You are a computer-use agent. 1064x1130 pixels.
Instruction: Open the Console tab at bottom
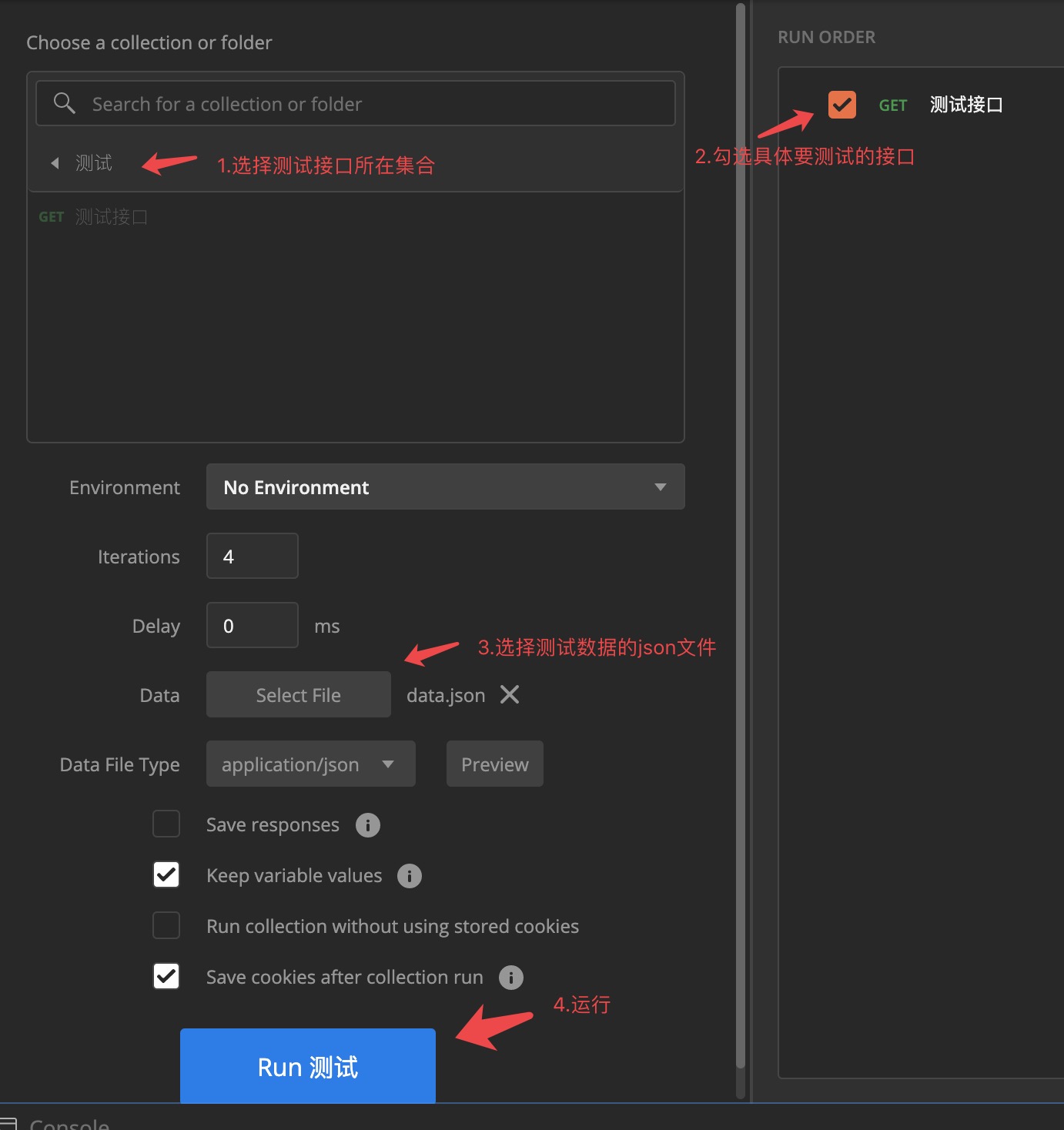[69, 1124]
